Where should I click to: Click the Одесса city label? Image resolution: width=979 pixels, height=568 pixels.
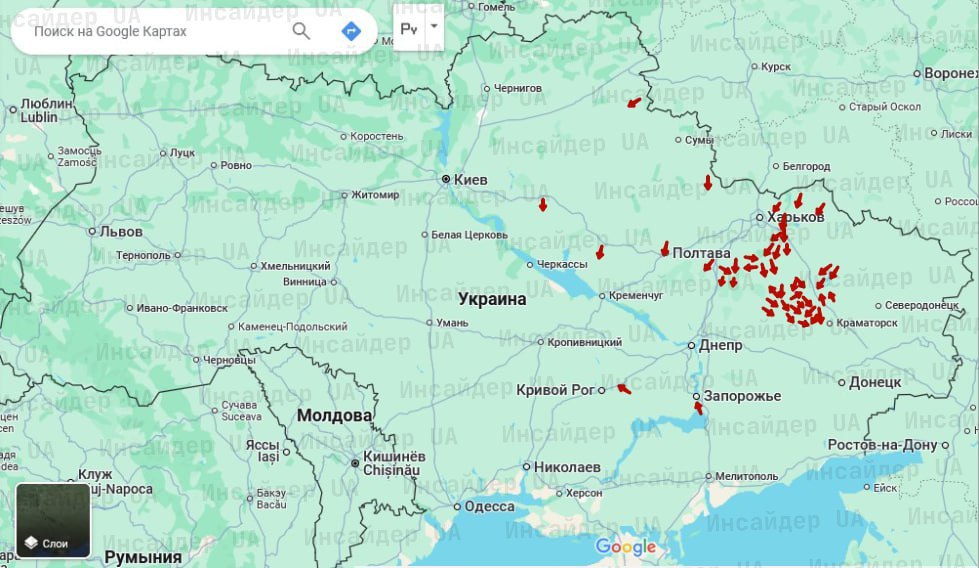489,507
